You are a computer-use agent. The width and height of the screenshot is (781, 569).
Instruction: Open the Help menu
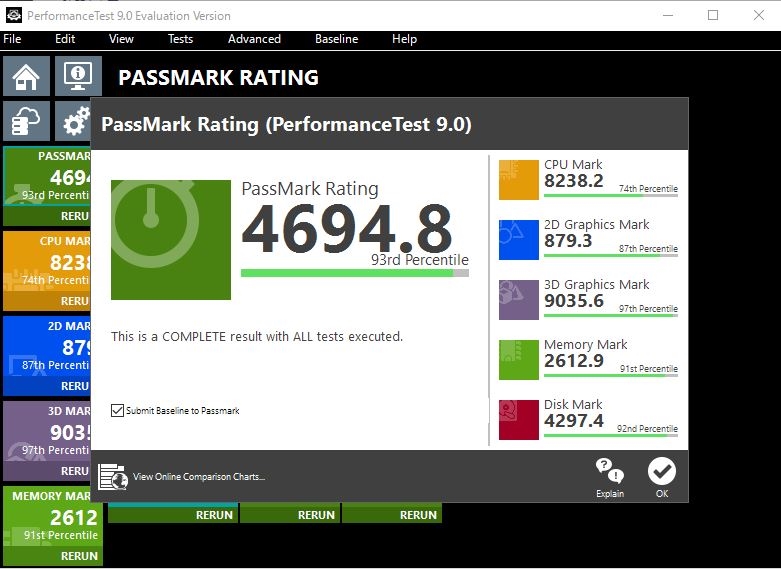pos(404,39)
